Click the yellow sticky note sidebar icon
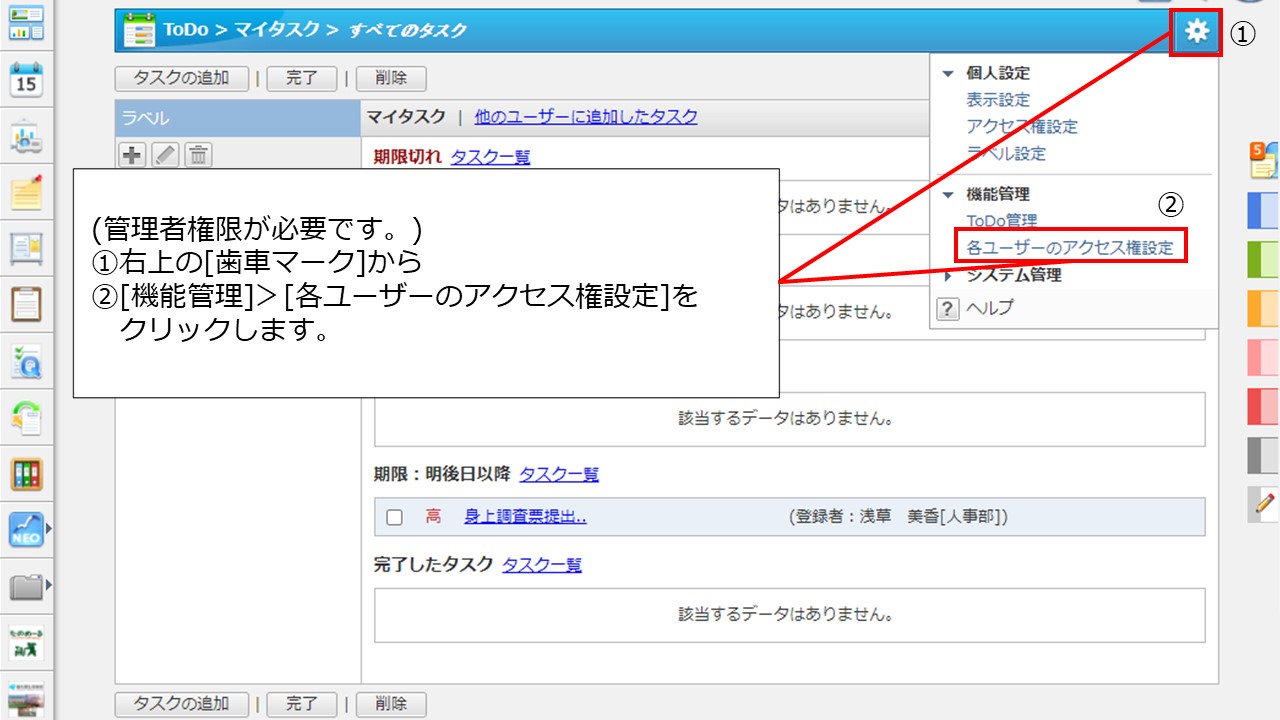Screen dimensions: 1280x720 pyautogui.click(x=26, y=193)
